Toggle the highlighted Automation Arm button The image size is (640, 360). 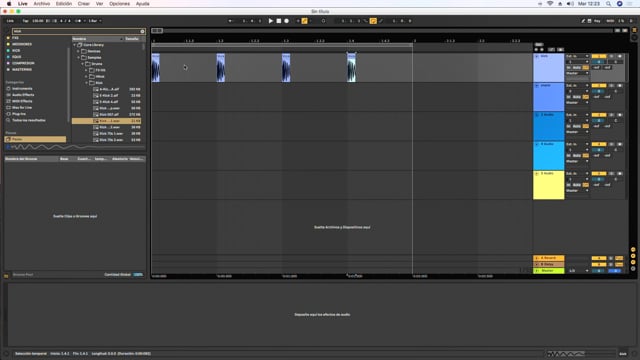304,21
